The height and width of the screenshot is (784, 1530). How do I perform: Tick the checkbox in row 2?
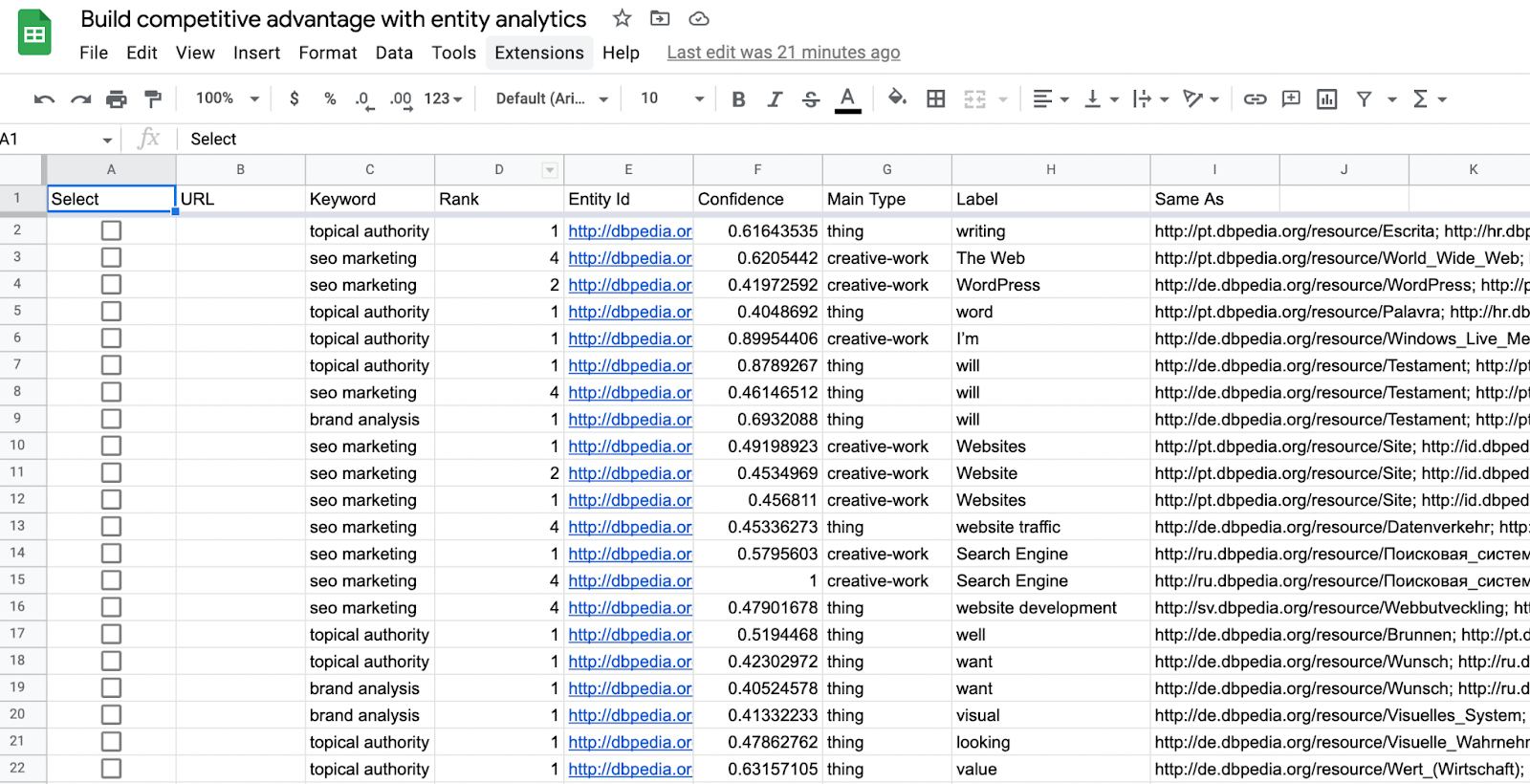[111, 230]
